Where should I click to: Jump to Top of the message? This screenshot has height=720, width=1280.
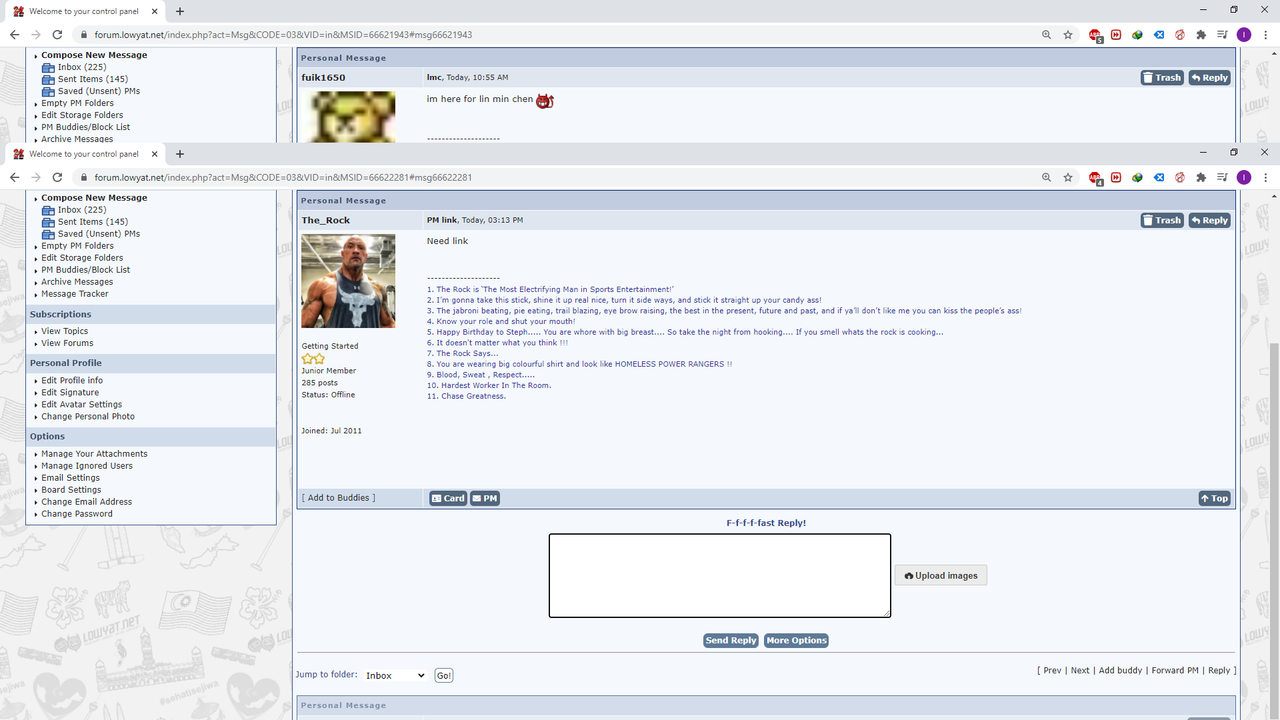pyautogui.click(x=1215, y=498)
